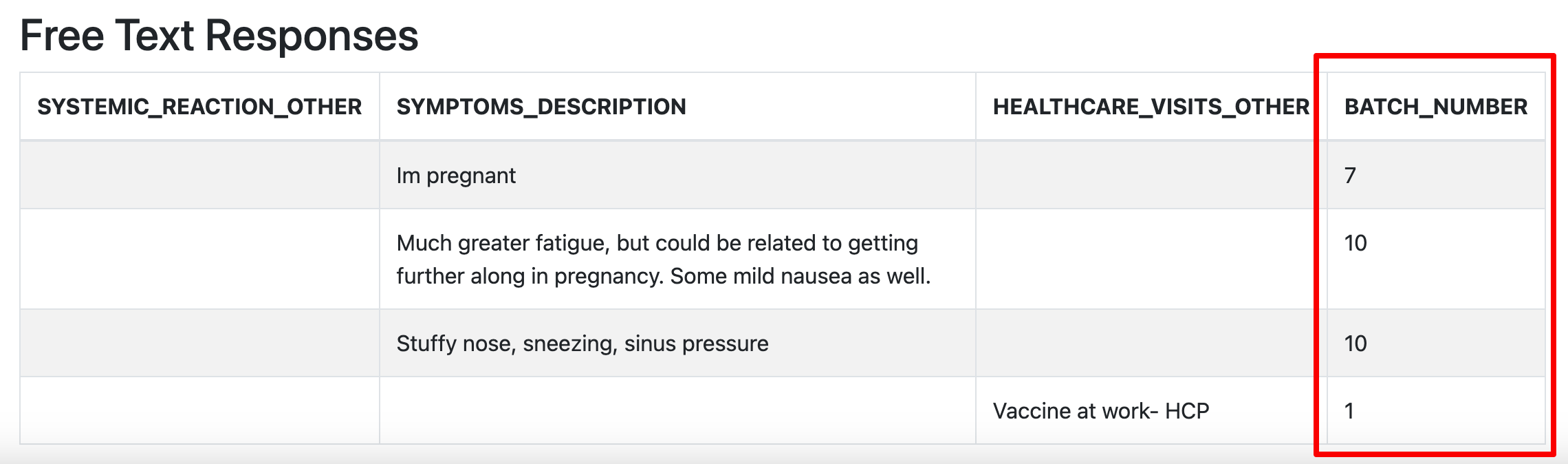Click the SYSTEMIC_REACTION_OTHER column header

click(199, 107)
